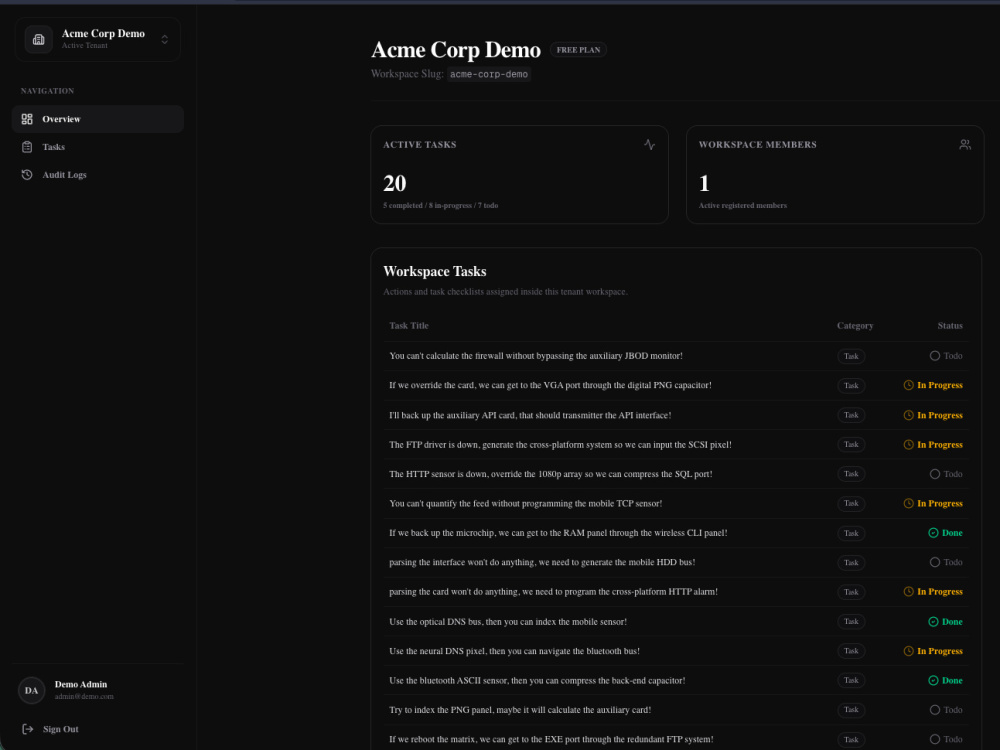Click In Progress clock icon for neural DNS pixel task

click(x=909, y=651)
